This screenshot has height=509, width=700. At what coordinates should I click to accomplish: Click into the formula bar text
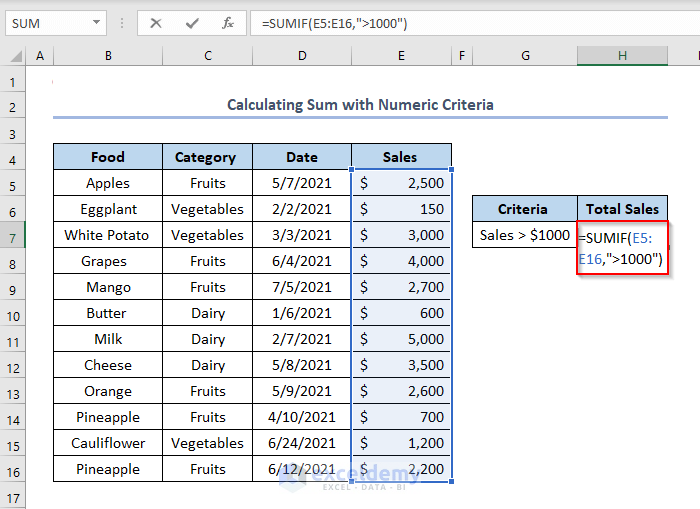(450, 23)
